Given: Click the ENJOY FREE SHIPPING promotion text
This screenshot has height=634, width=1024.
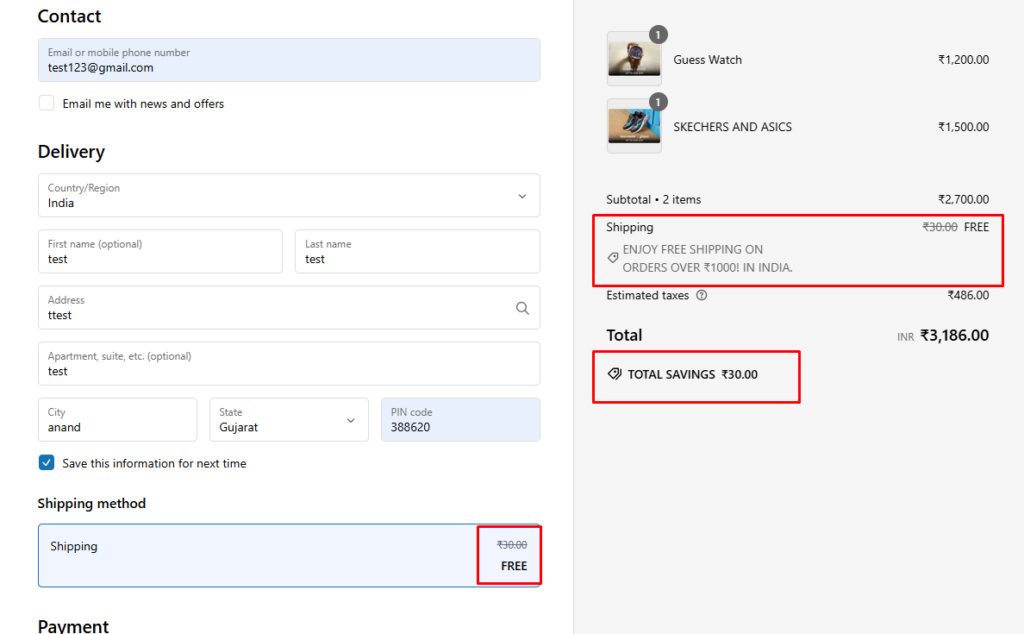Looking at the screenshot, I should 707,258.
